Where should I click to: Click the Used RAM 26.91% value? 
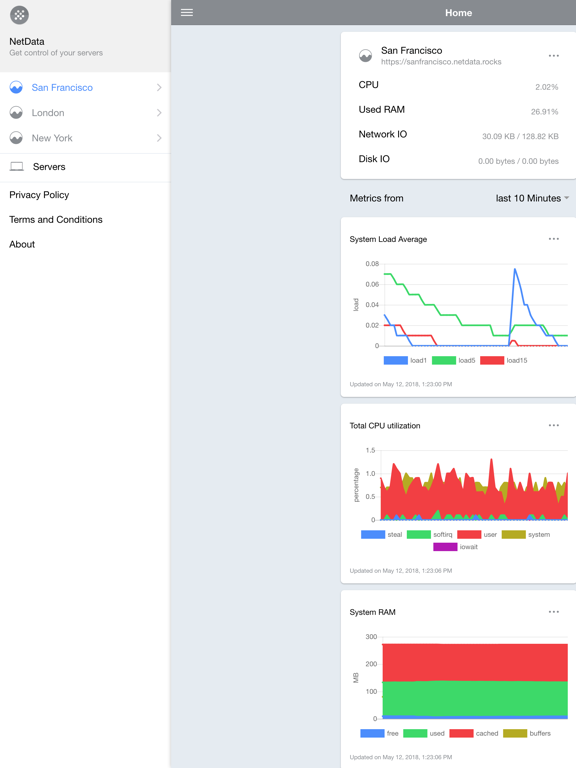point(545,112)
